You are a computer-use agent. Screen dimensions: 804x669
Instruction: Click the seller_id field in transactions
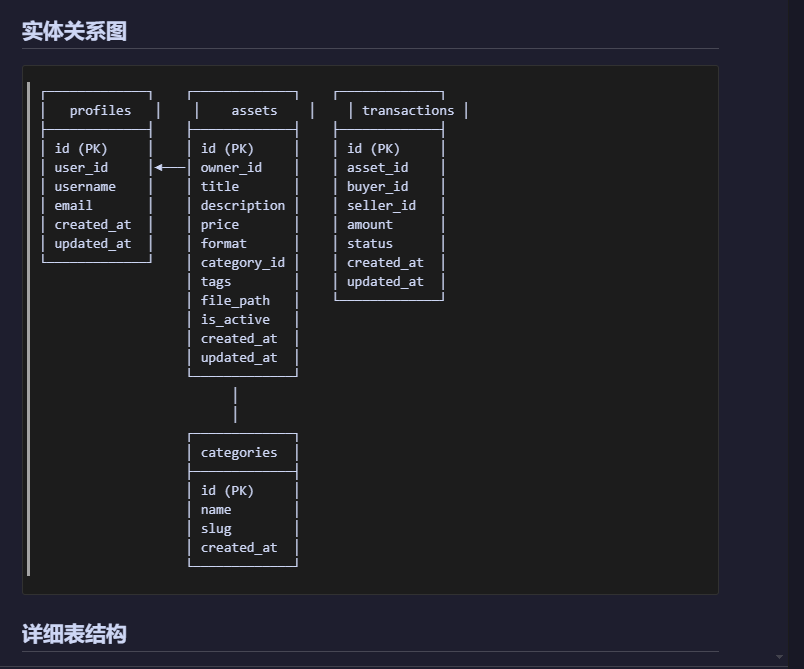(381, 206)
